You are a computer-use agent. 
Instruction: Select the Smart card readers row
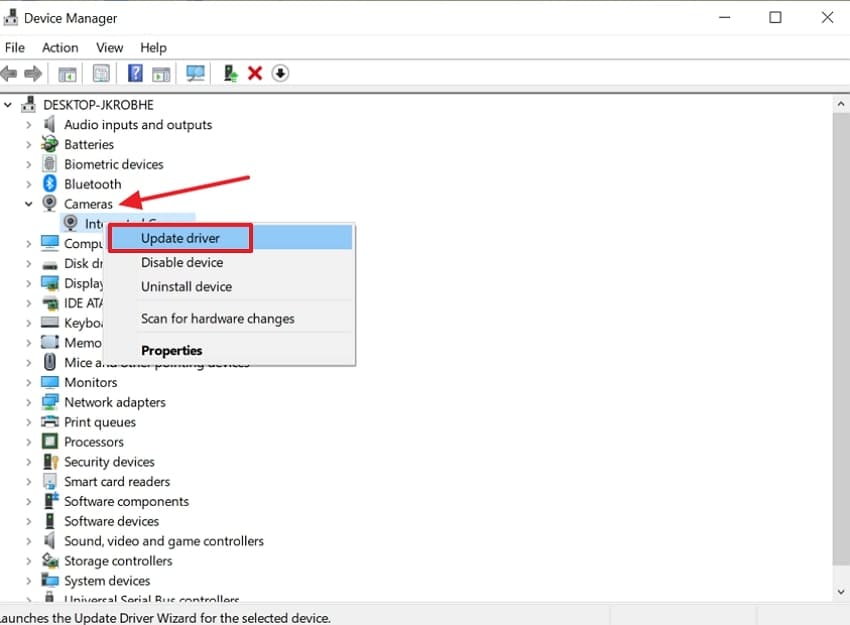(117, 481)
